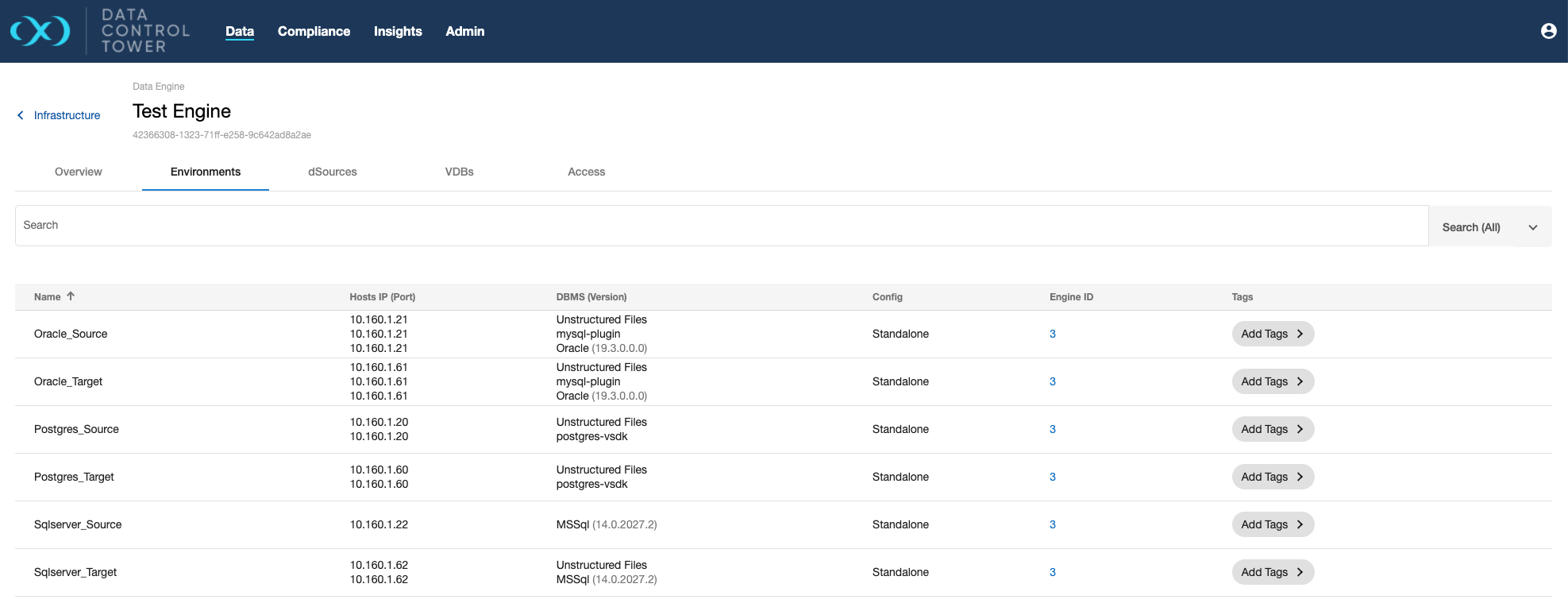The image size is (1568, 607).
Task: Open the user account profile icon
Action: pyautogui.click(x=1548, y=31)
